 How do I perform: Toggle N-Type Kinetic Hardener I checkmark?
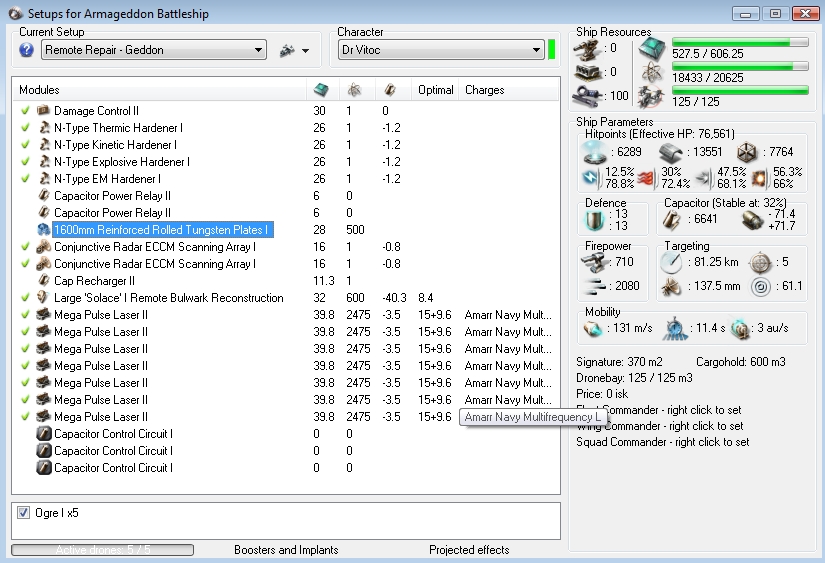pos(25,144)
